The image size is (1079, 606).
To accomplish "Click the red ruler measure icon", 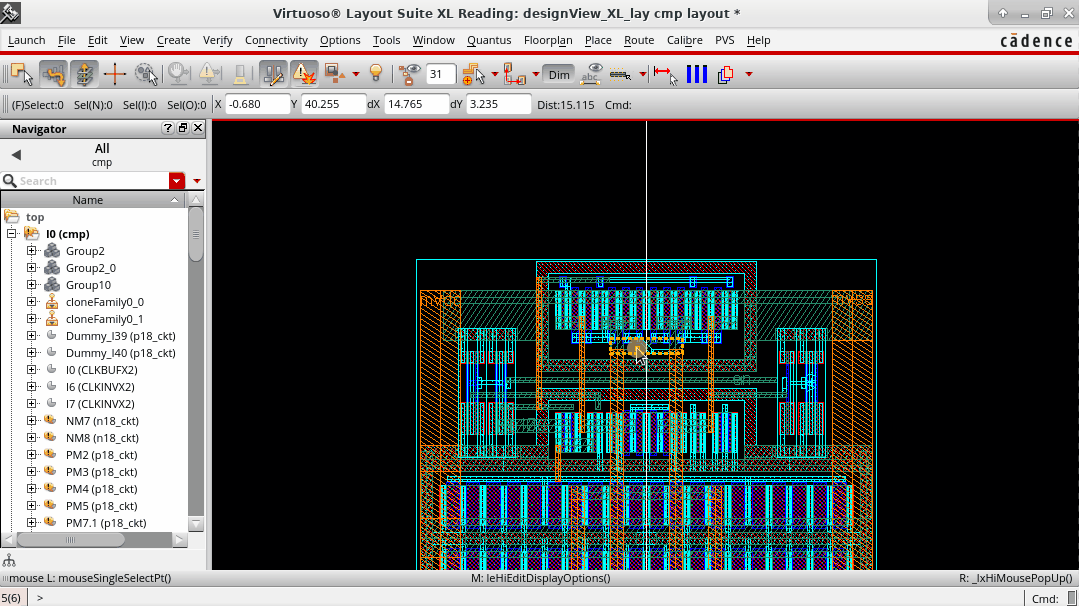I will click(665, 74).
